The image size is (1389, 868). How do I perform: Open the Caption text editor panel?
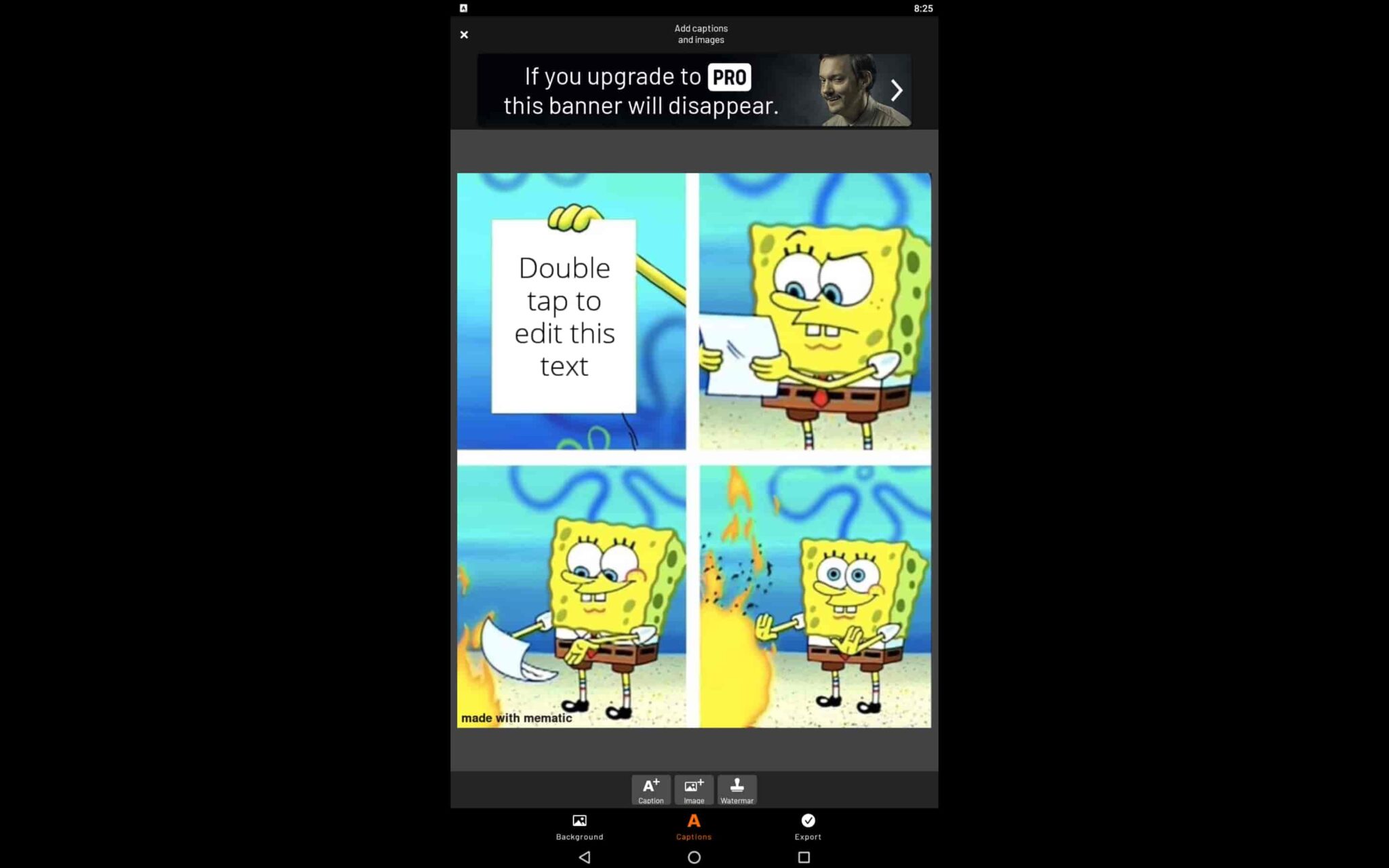click(x=650, y=790)
